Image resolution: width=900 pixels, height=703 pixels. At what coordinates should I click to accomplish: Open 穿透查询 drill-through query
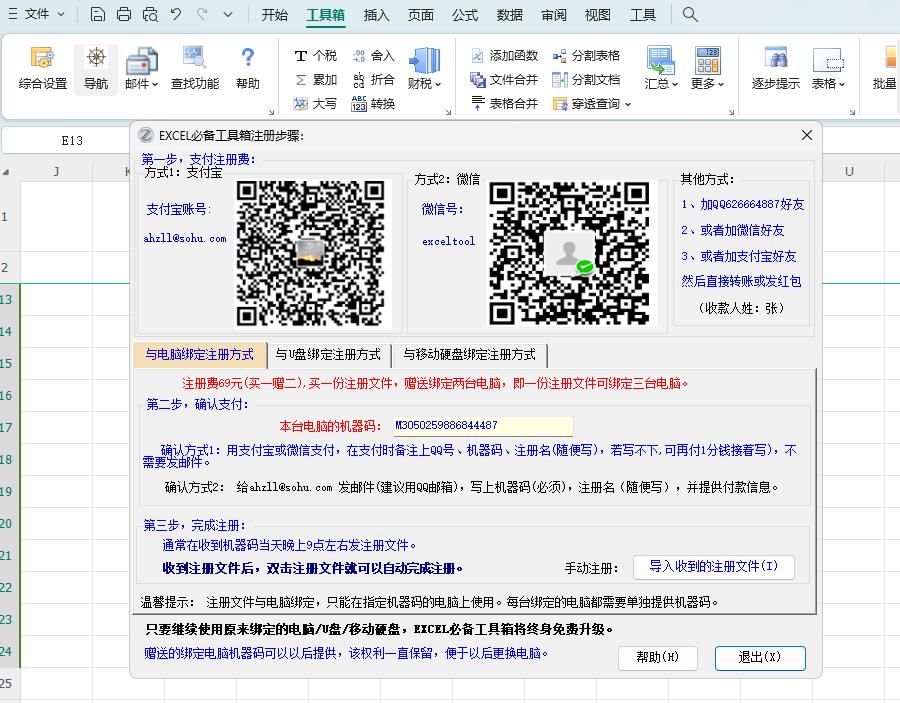pyautogui.click(x=591, y=104)
